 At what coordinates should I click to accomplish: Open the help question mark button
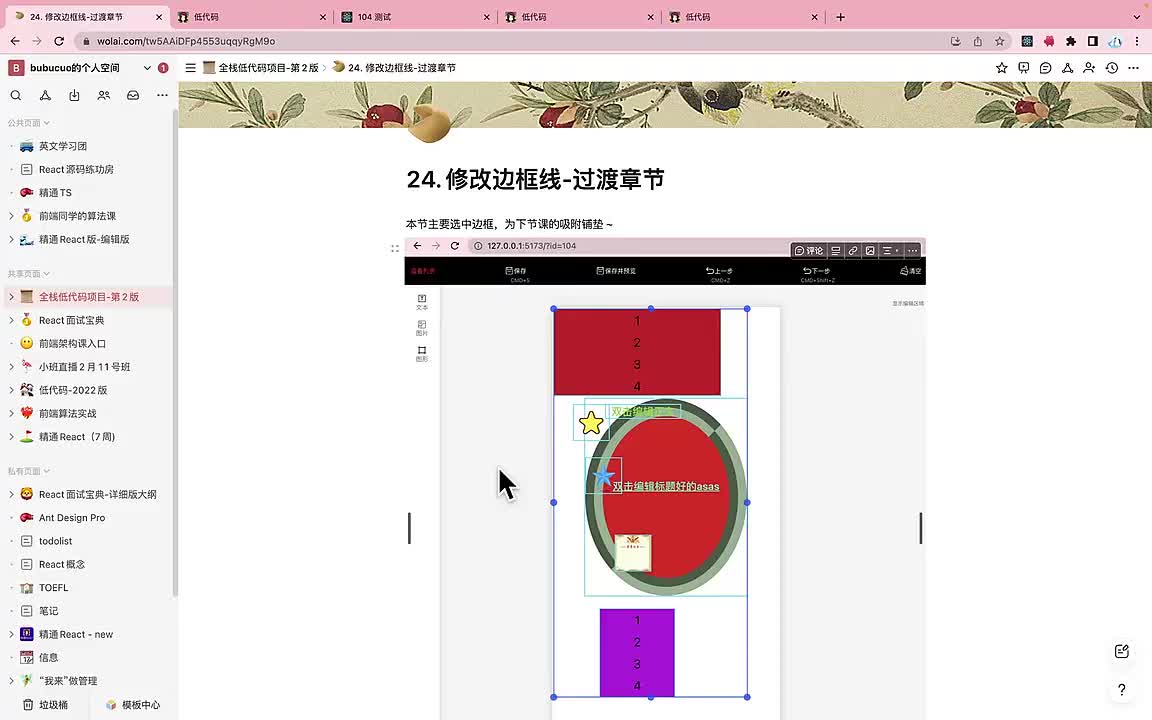click(1121, 689)
